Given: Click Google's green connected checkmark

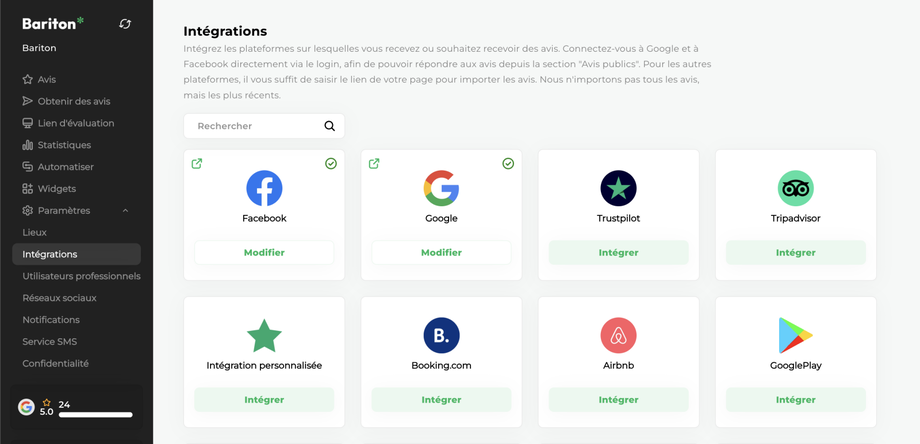Looking at the screenshot, I should coord(508,164).
